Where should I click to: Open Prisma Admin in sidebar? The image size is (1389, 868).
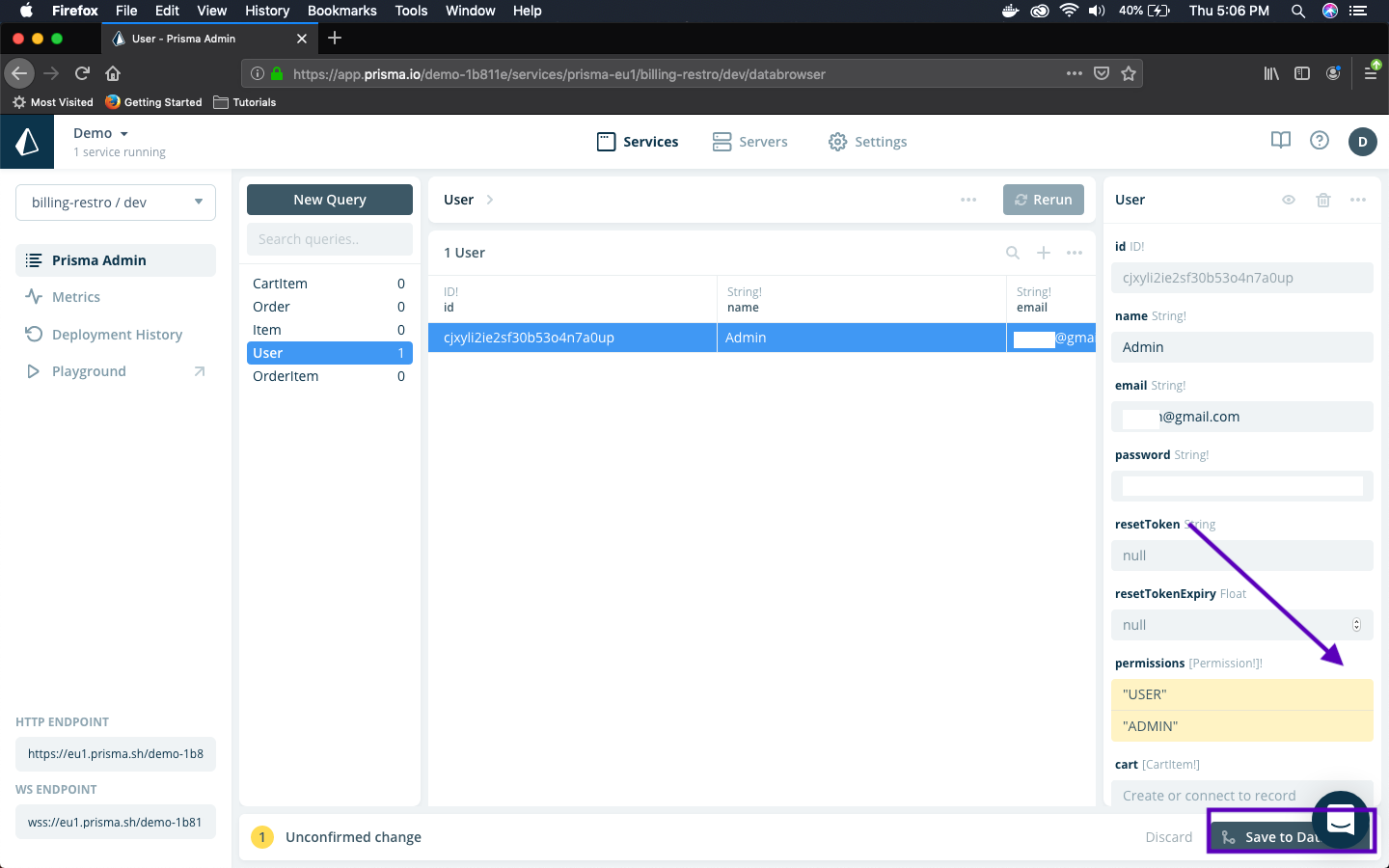pyautogui.click(x=116, y=260)
